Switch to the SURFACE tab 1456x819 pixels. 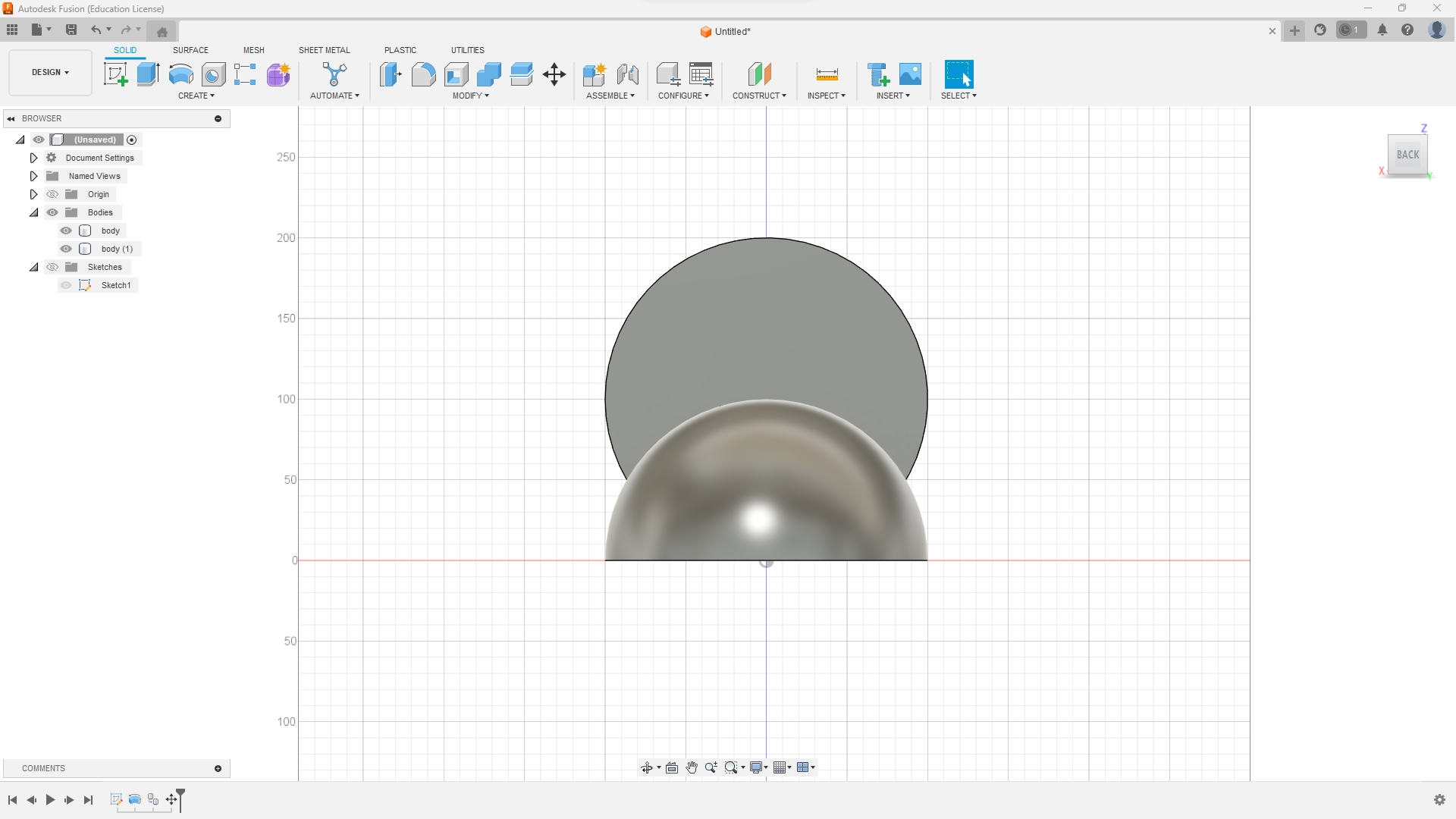190,50
